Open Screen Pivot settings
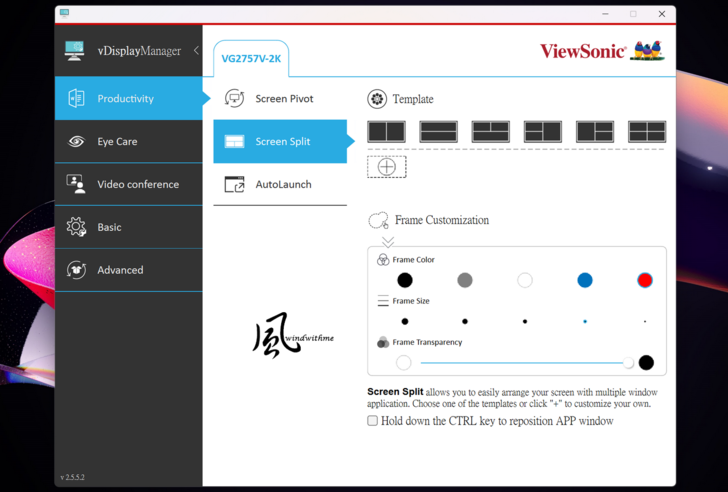The height and width of the screenshot is (492, 728). pos(280,98)
